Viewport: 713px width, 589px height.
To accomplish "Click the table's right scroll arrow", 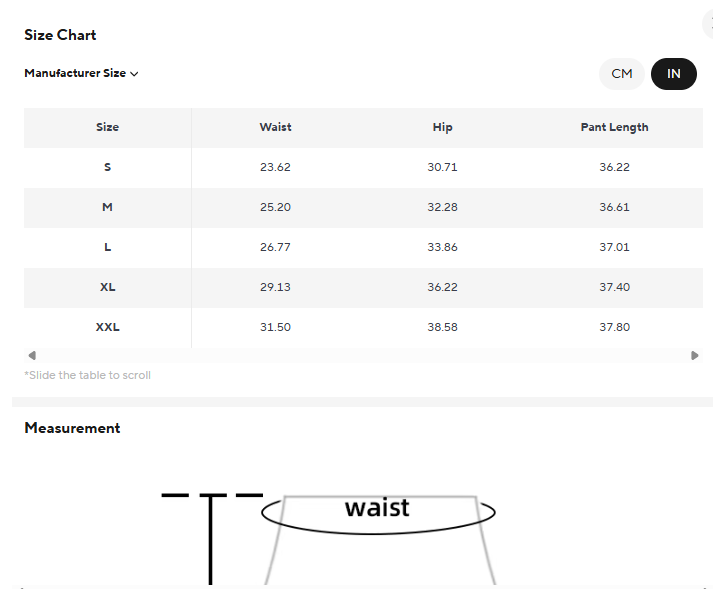I will coord(694,355).
